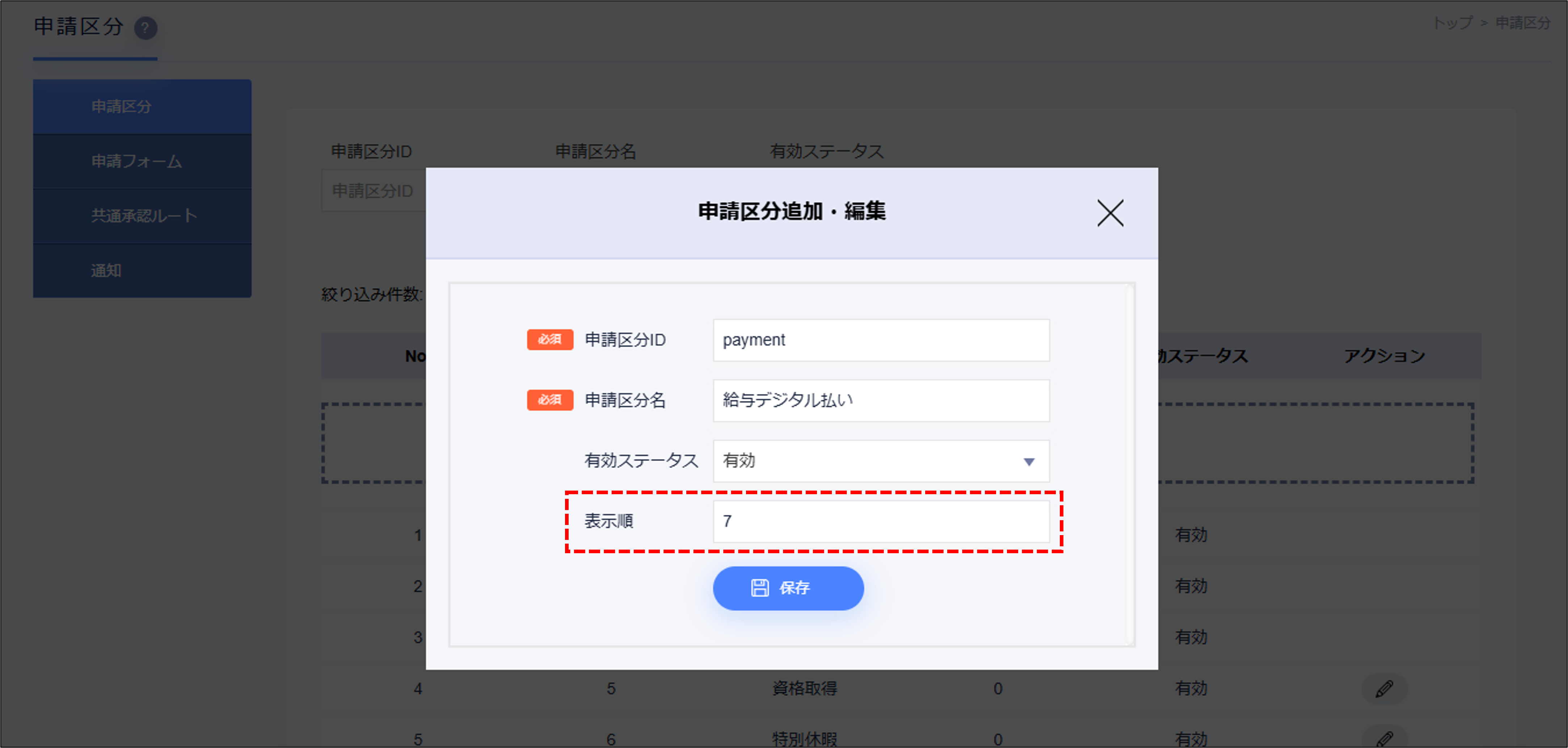Click 有効 status in 資格取得 row
The width and height of the screenshot is (1568, 748).
[1190, 688]
